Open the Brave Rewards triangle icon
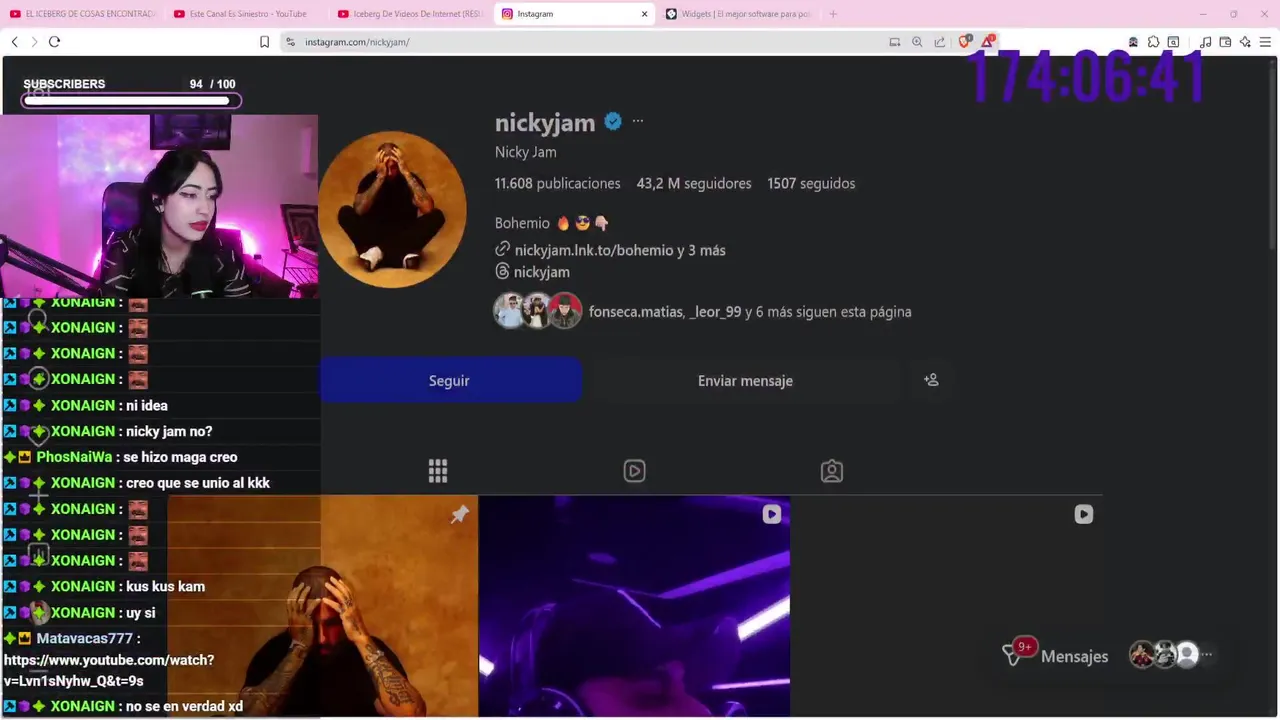This screenshot has width=1280, height=720. 988,42
